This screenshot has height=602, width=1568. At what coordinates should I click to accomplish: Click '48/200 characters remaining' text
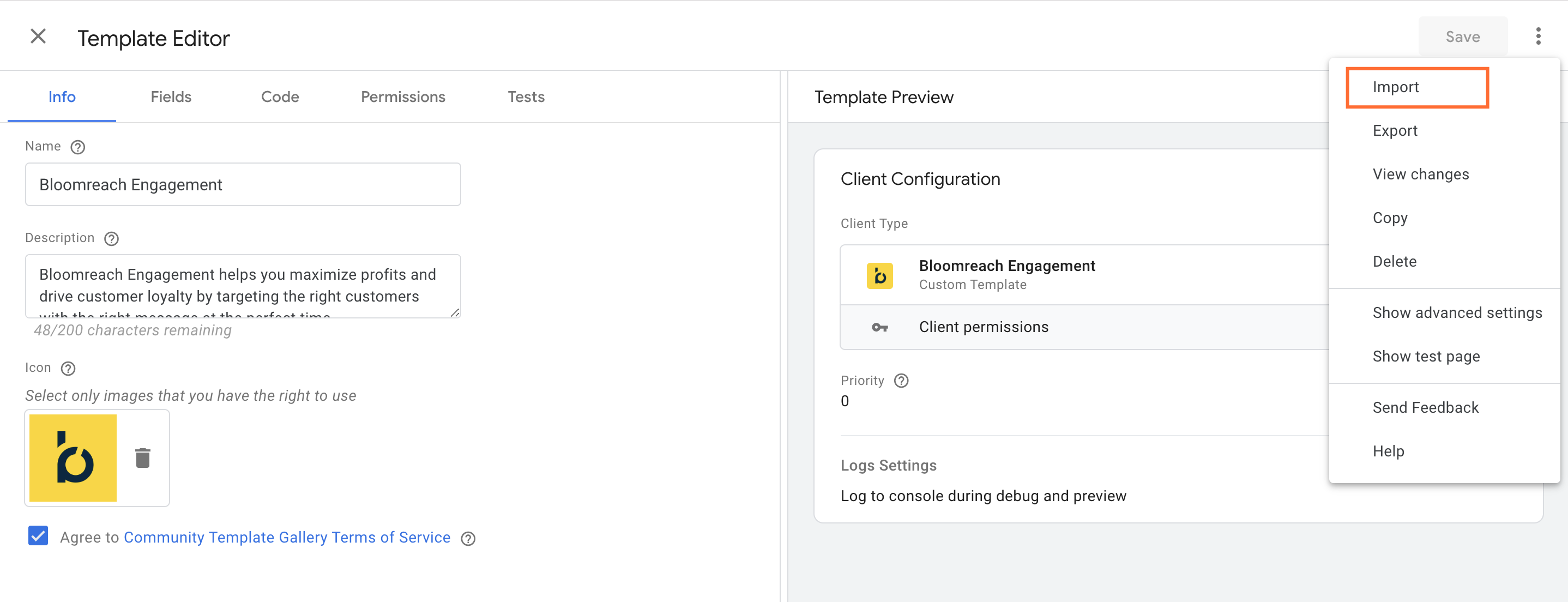(x=132, y=330)
